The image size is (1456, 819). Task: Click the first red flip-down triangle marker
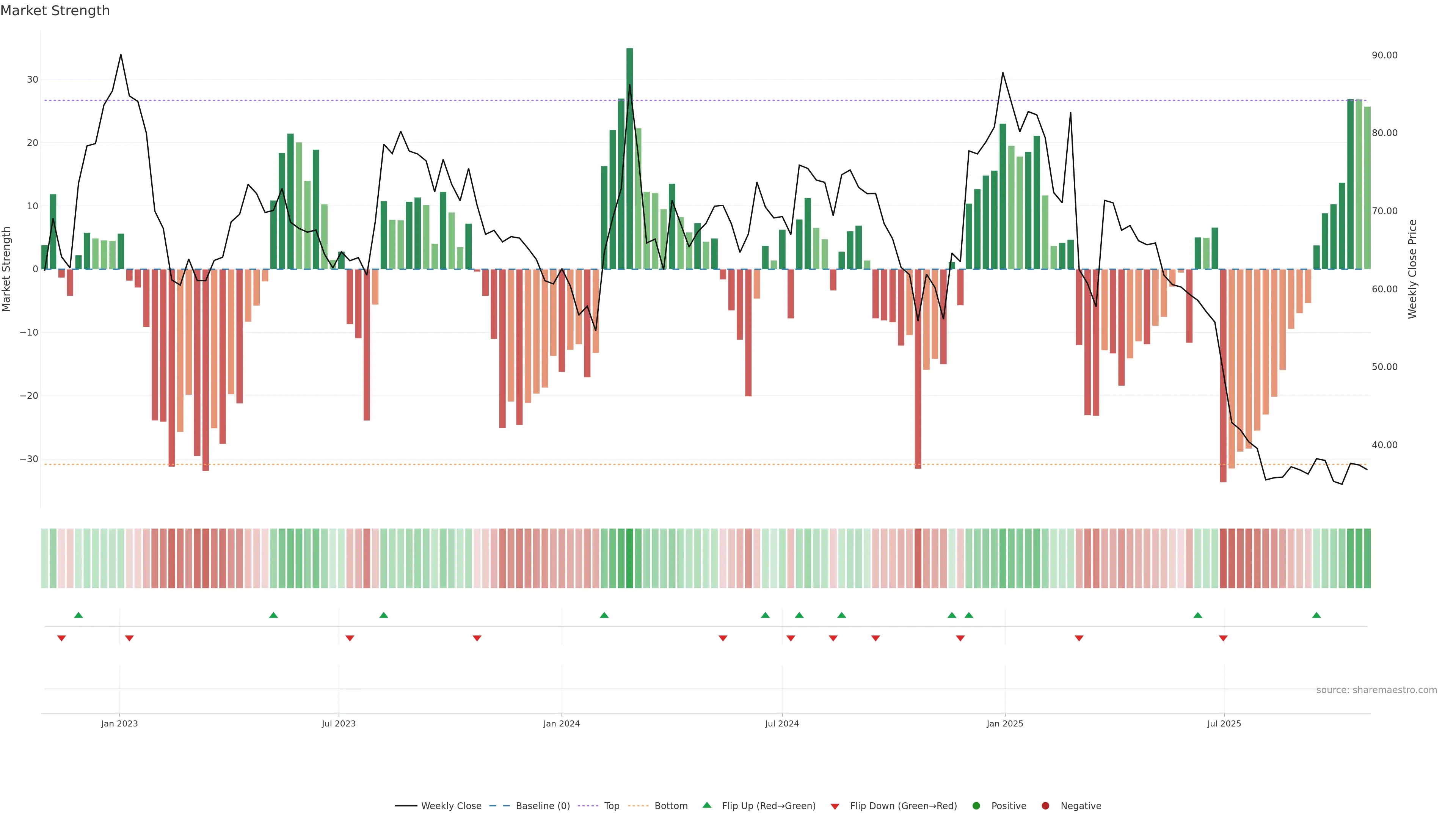point(61,638)
